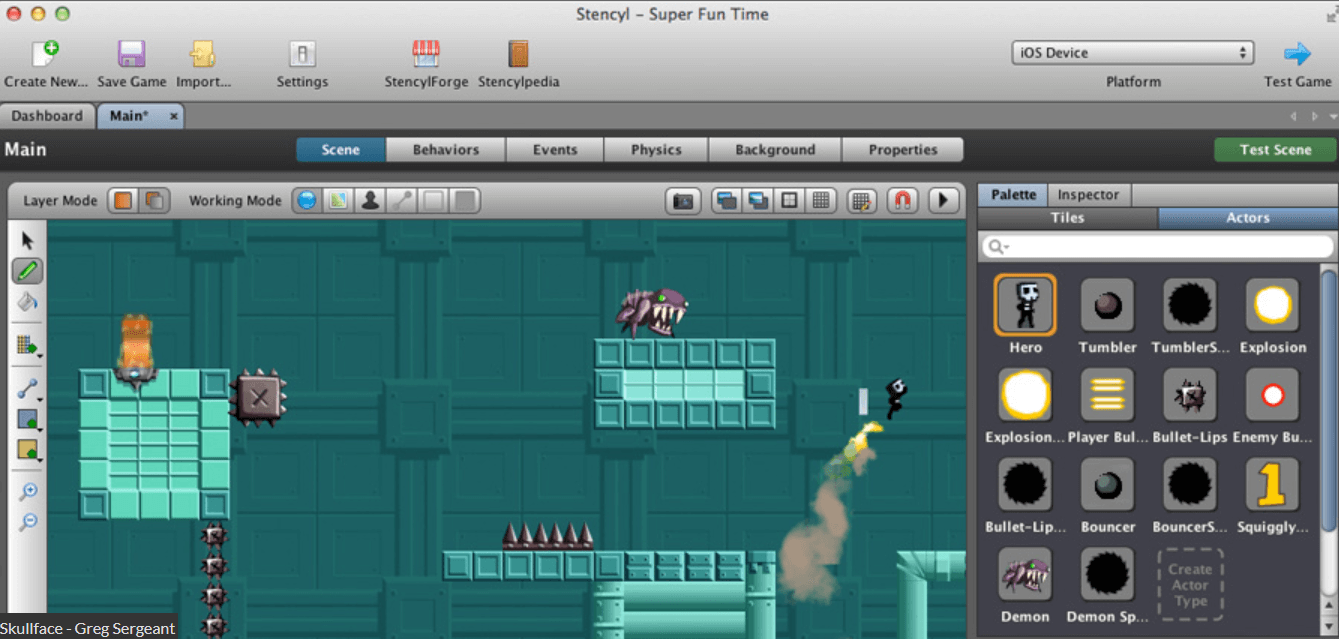The height and width of the screenshot is (639, 1339).
Task: Close the Main tab
Action: (173, 116)
